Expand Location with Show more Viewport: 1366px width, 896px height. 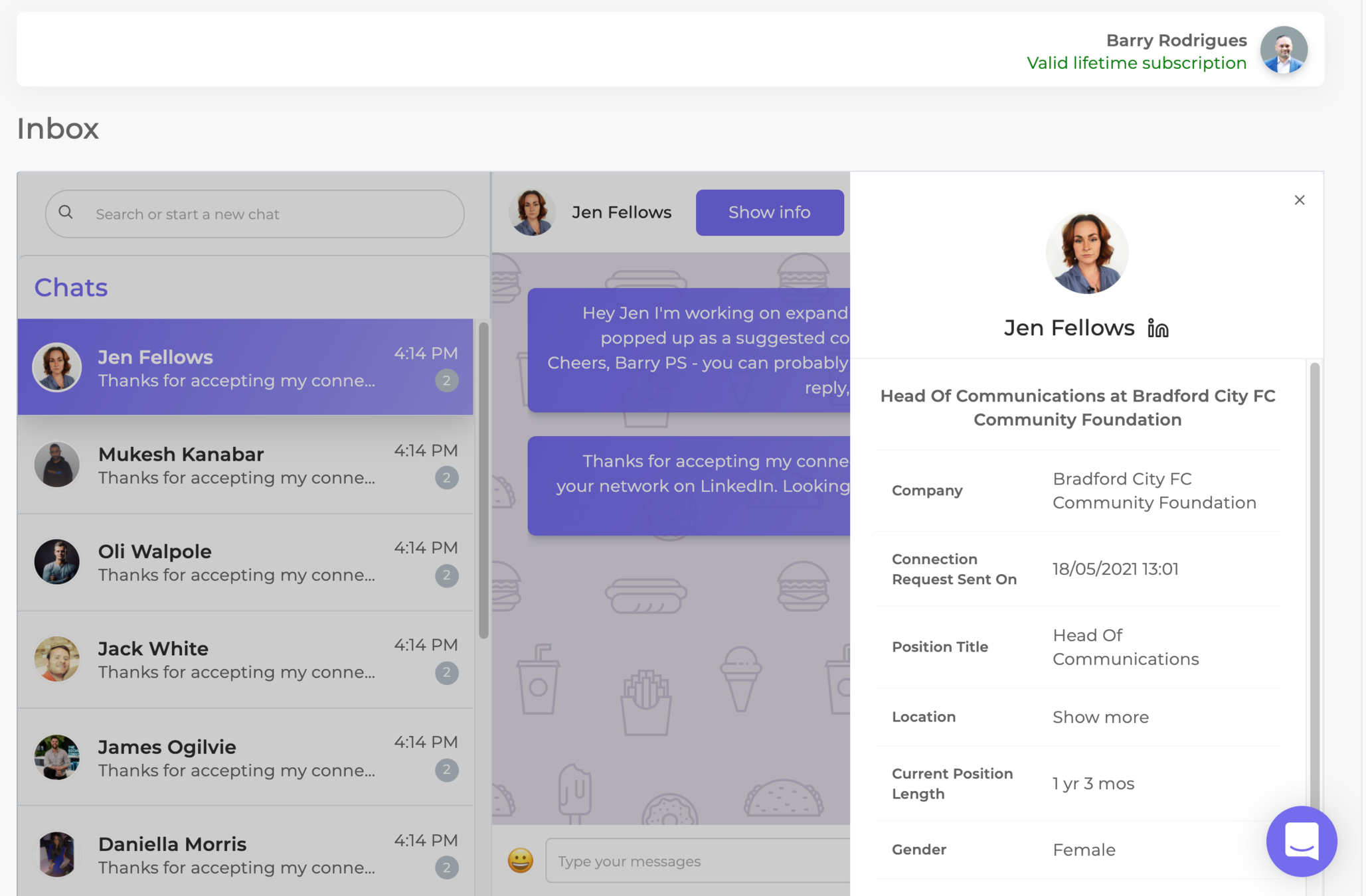(x=1100, y=717)
